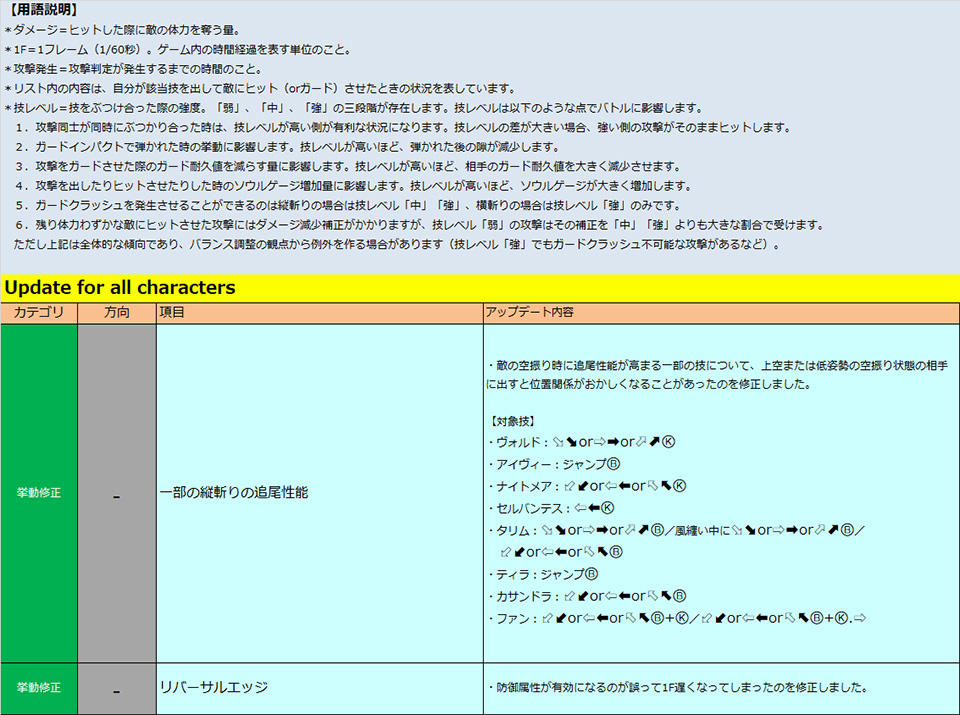The height and width of the screenshot is (715, 960).
Task: Click the circled K icon in セルバンテス's command
Action: 606,508
